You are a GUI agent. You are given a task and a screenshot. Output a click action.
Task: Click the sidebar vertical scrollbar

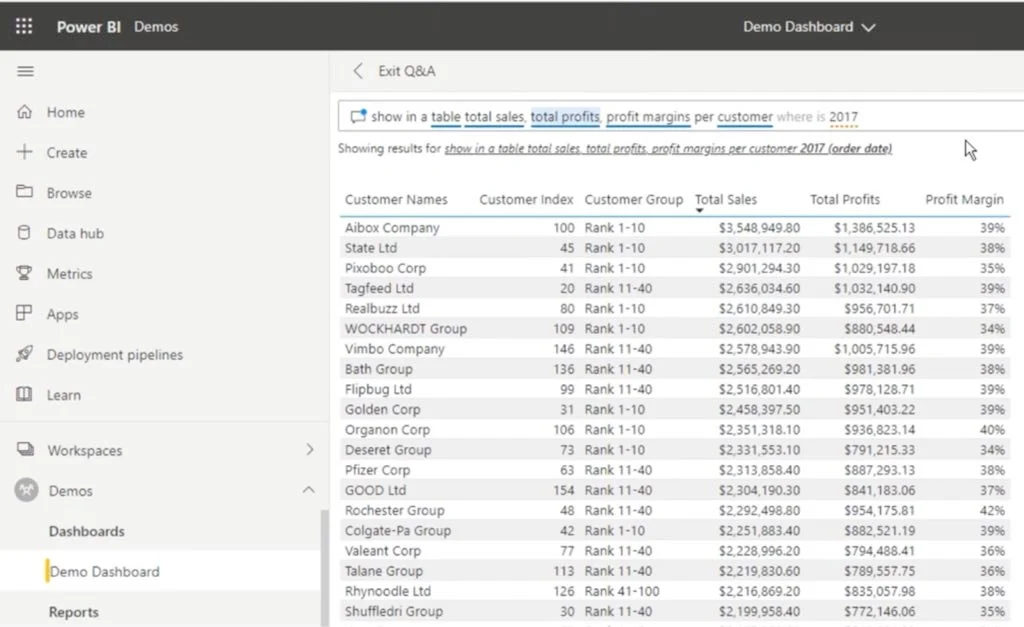(324, 567)
